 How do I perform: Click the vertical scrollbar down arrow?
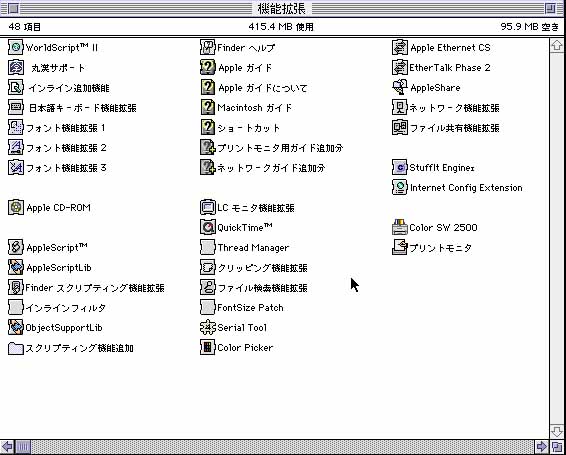pos(557,432)
